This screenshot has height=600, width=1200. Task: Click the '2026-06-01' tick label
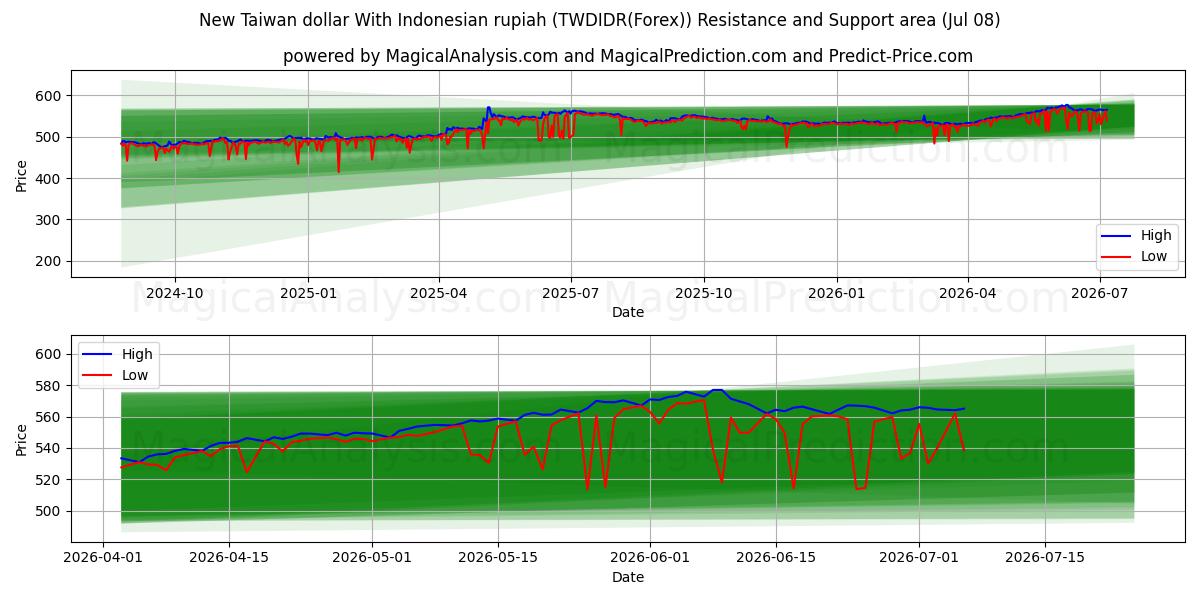point(650,558)
